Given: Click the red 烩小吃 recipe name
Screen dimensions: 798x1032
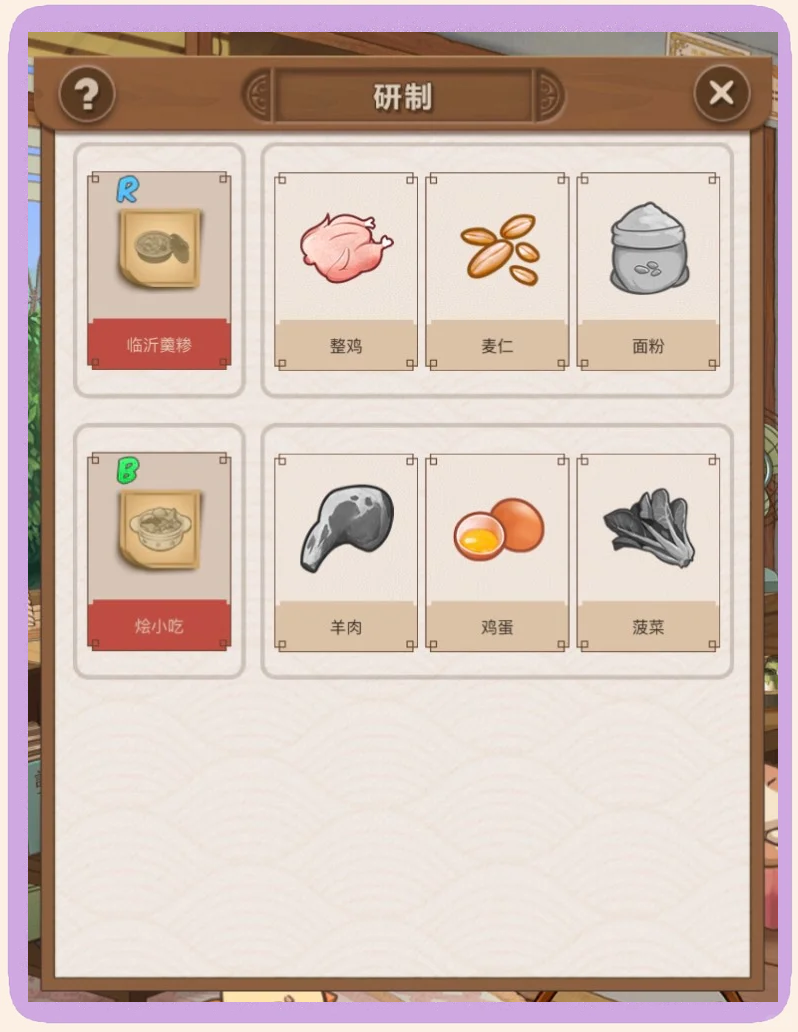Looking at the screenshot, I should 159,625.
